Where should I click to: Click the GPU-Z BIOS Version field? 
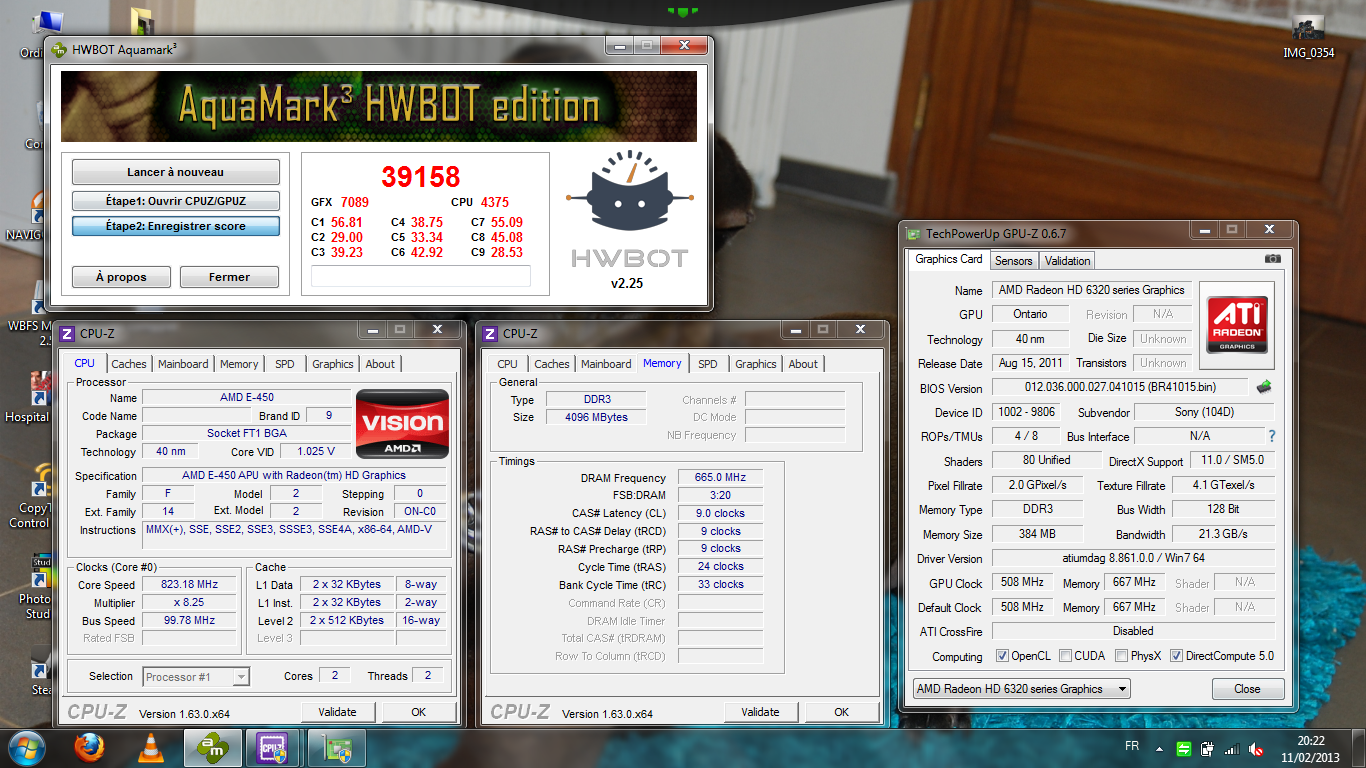[1121, 387]
